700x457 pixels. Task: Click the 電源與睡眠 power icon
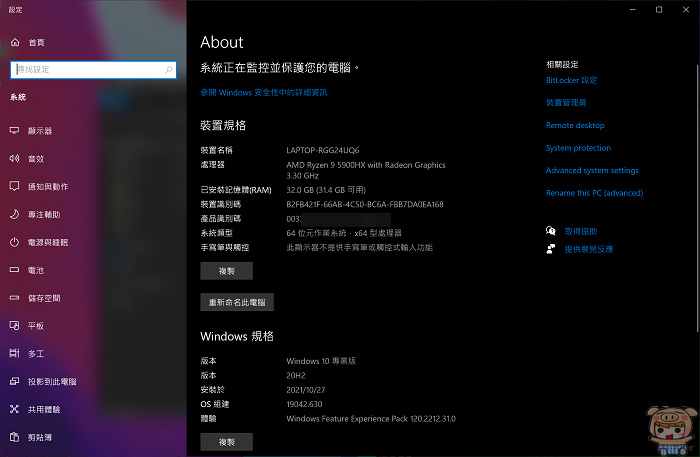click(14, 243)
